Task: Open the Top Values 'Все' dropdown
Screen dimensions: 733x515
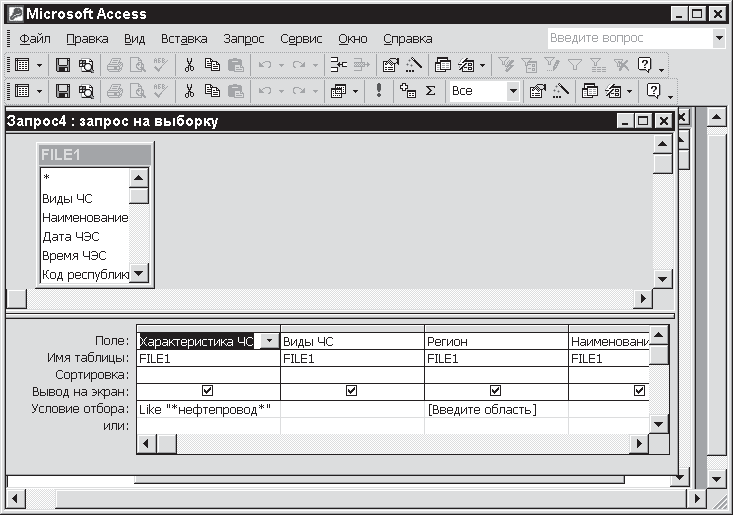Action: pyautogui.click(x=513, y=91)
